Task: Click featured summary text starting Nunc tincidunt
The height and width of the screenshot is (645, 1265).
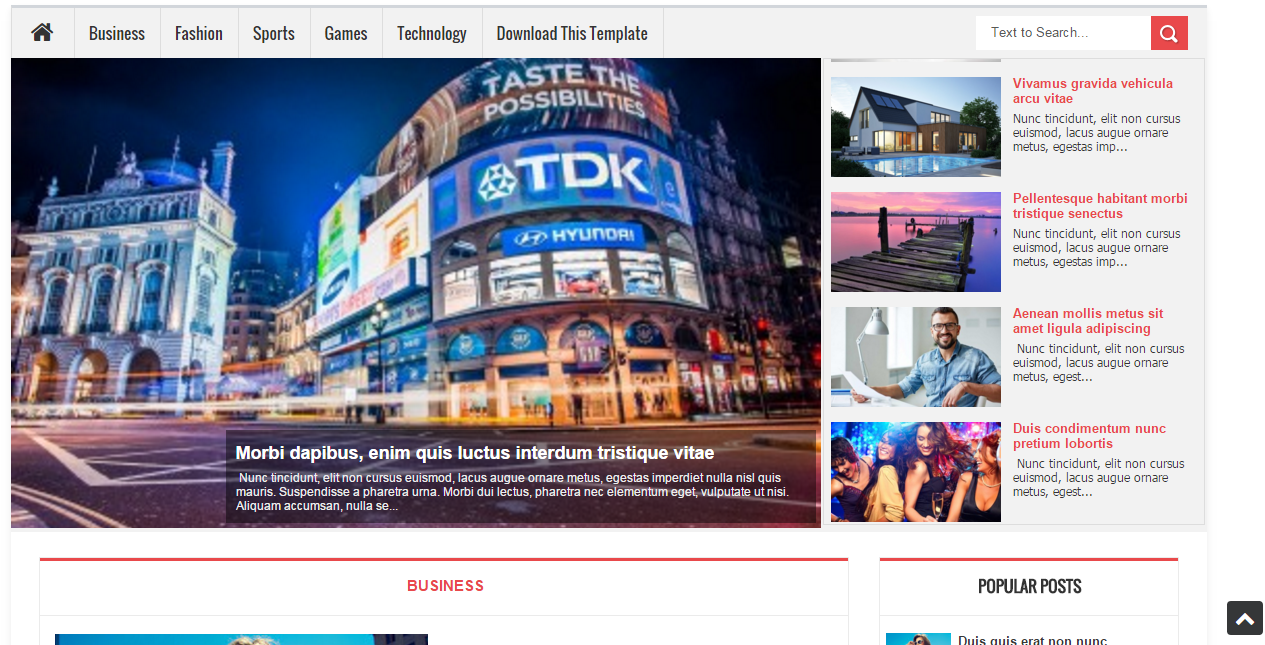Action: 513,492
